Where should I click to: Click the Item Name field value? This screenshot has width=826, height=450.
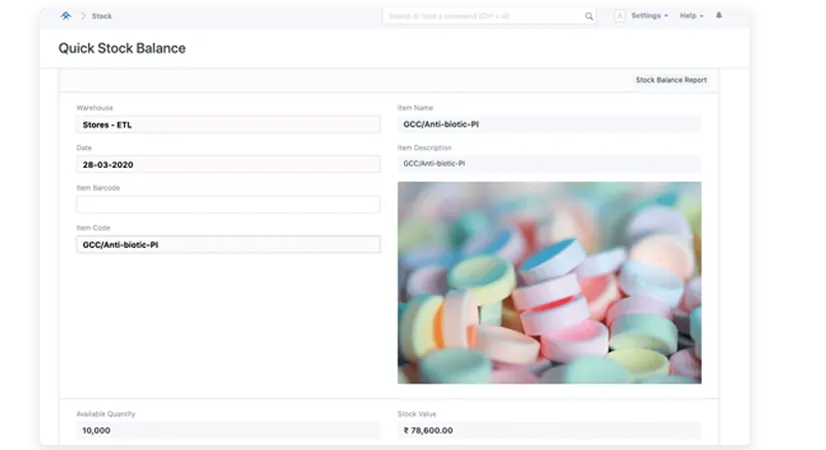[549, 124]
